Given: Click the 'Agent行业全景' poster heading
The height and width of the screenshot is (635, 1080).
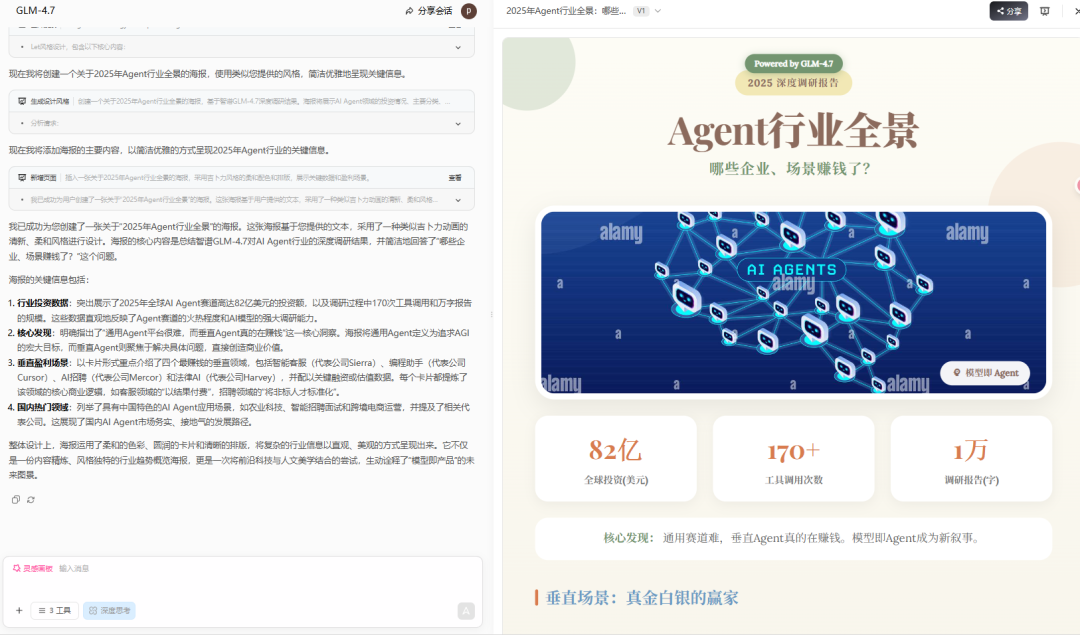Looking at the screenshot, I should [x=793, y=130].
